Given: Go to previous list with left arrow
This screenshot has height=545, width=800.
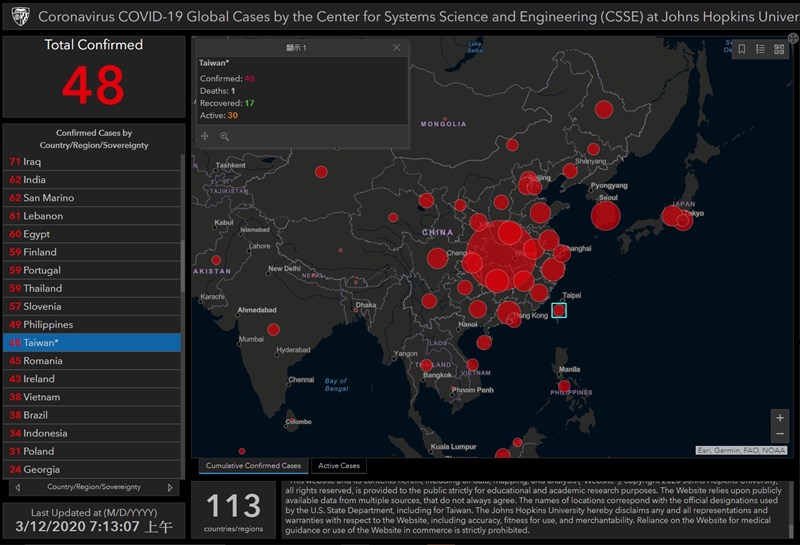Looking at the screenshot, I should point(18,487).
